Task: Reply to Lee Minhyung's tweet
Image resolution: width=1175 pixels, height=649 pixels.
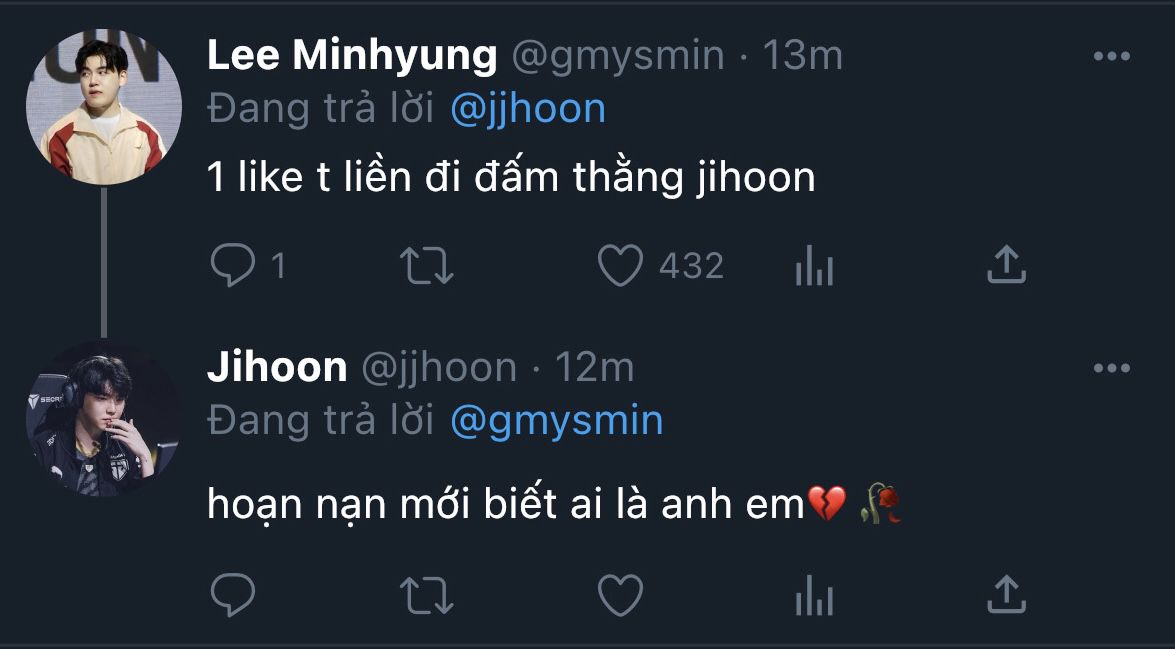Action: click(233, 266)
